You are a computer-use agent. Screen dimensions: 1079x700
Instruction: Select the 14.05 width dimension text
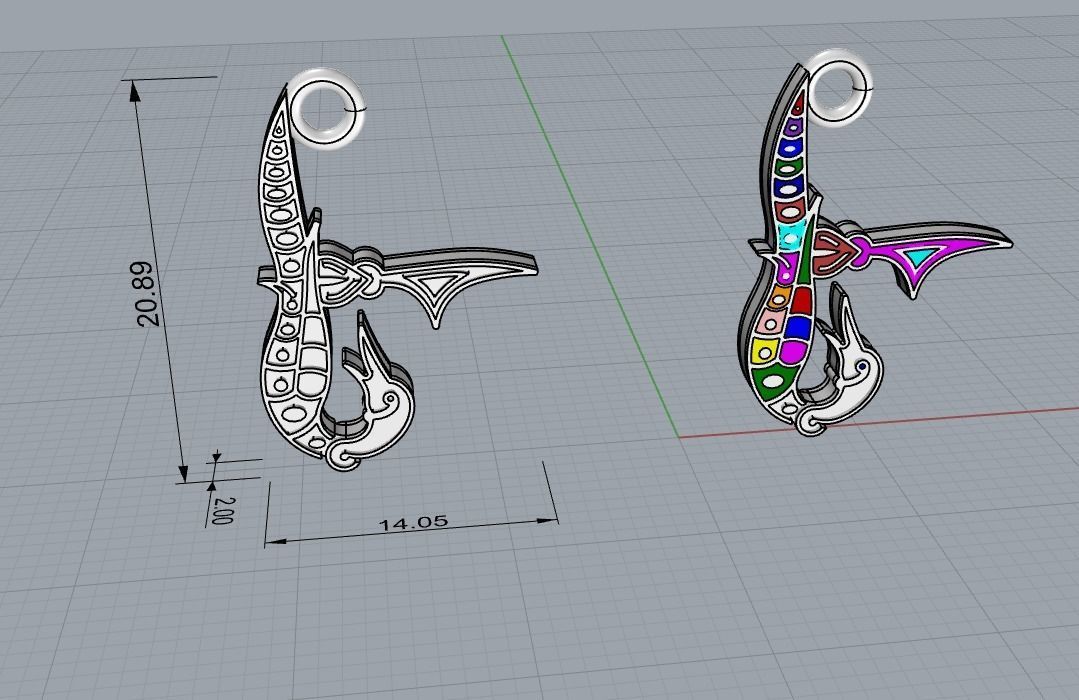413,523
